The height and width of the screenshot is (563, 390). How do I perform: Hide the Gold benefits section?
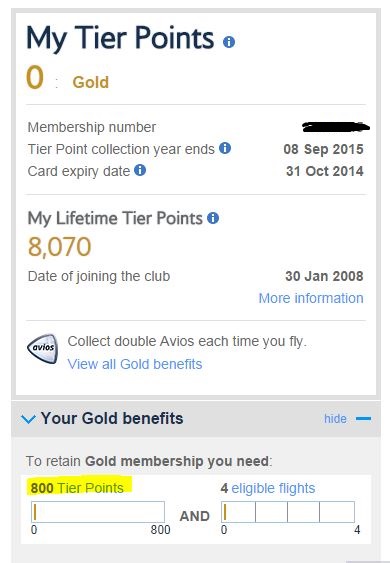click(335, 419)
